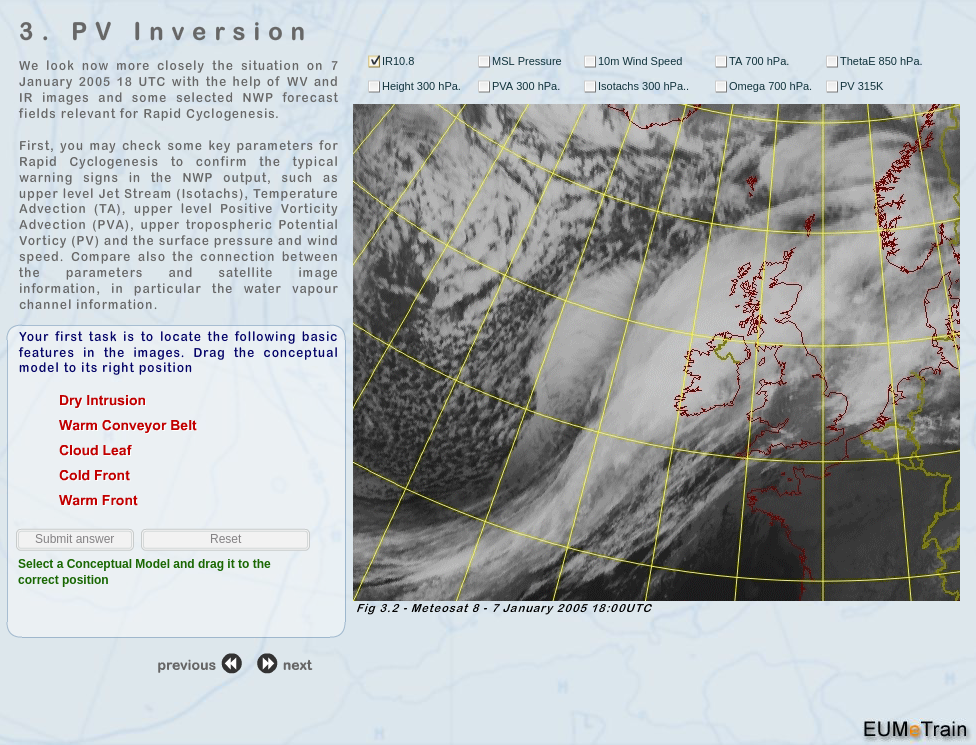Select the Cold Front label
Viewport: 976px width, 745px height.
[x=94, y=476]
